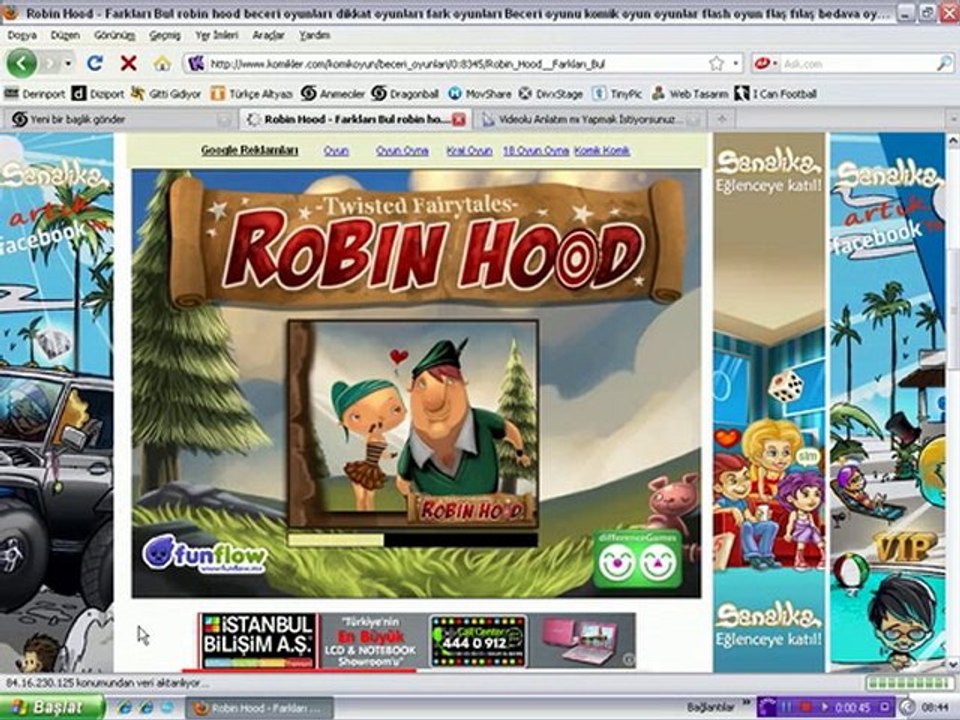Click the differenceGames green logo
The image size is (960, 720).
637,559
